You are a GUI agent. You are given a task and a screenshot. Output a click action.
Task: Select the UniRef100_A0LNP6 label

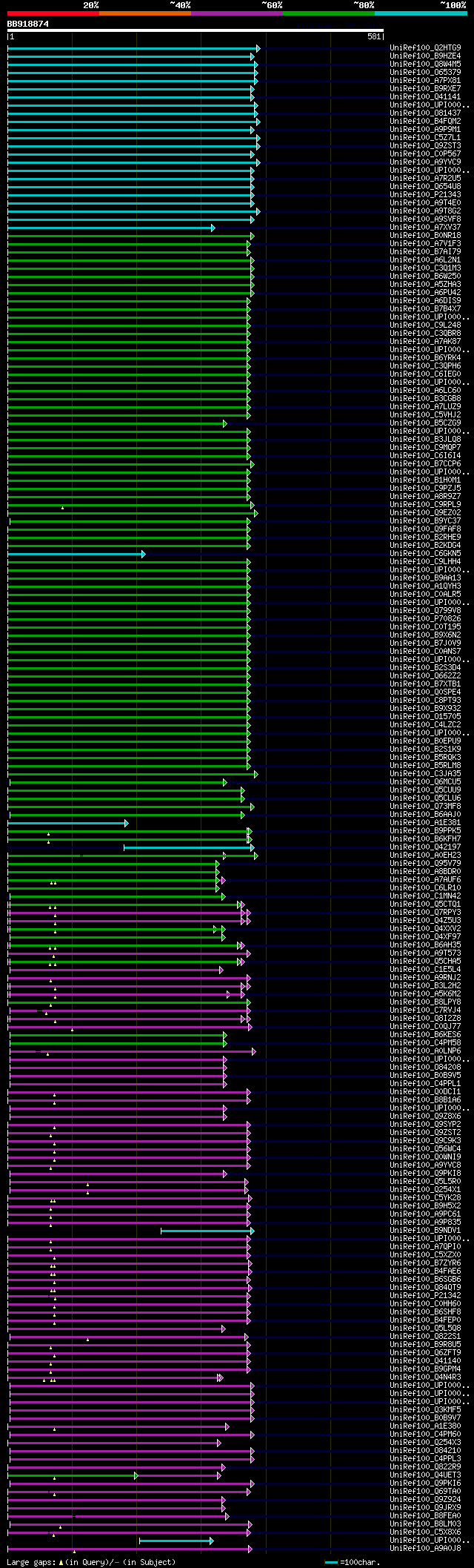(x=425, y=1051)
